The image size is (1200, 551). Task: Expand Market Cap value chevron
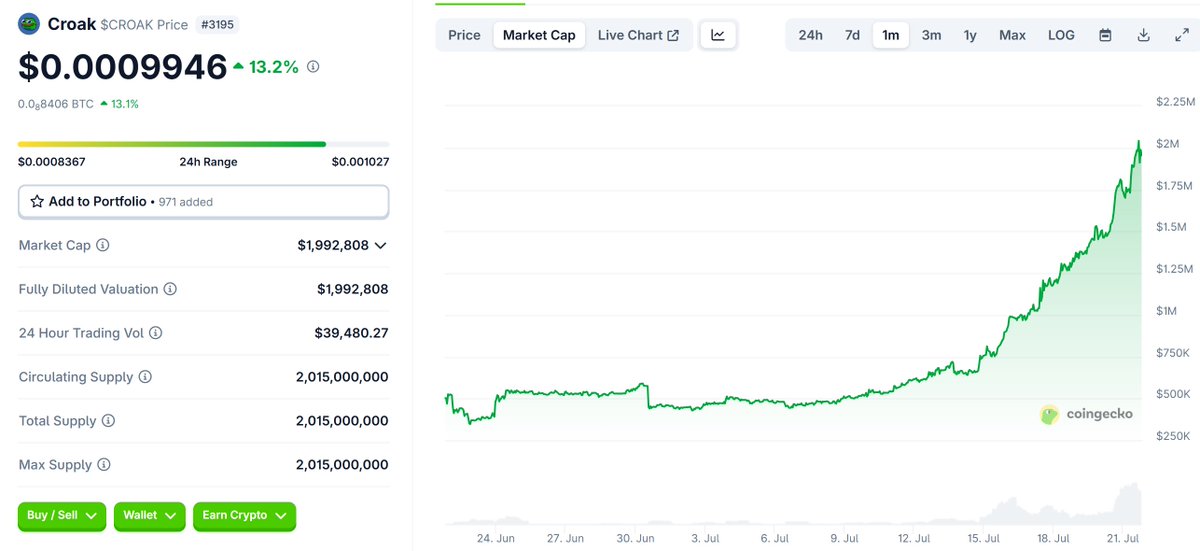coord(380,245)
